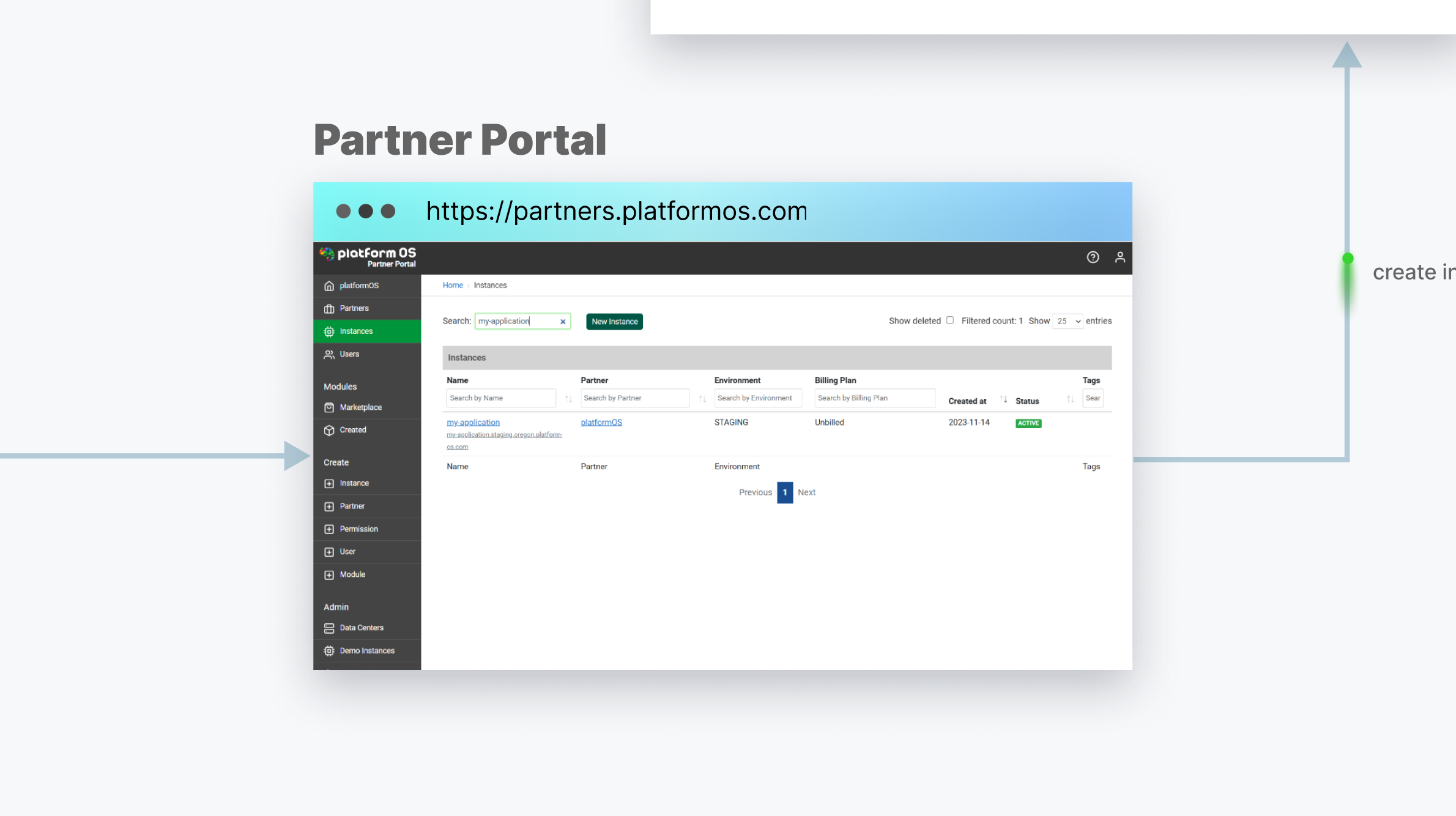Toggle sorting on the Created at column
The width and height of the screenshot is (1456, 816).
(1003, 398)
